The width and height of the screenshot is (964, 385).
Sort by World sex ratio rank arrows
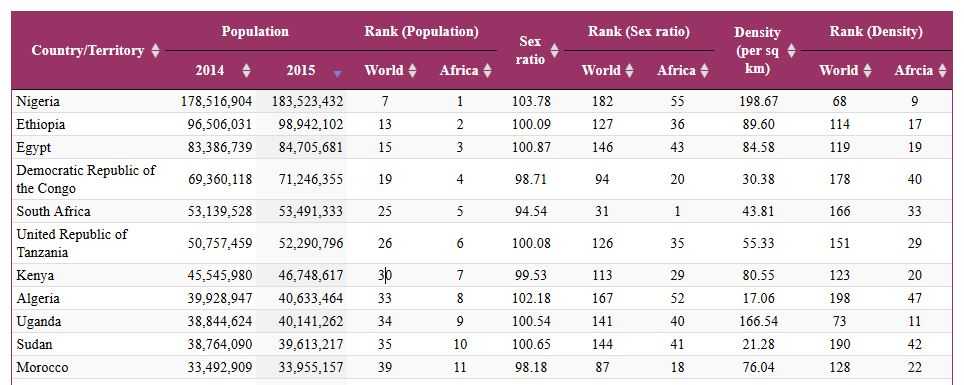click(629, 70)
